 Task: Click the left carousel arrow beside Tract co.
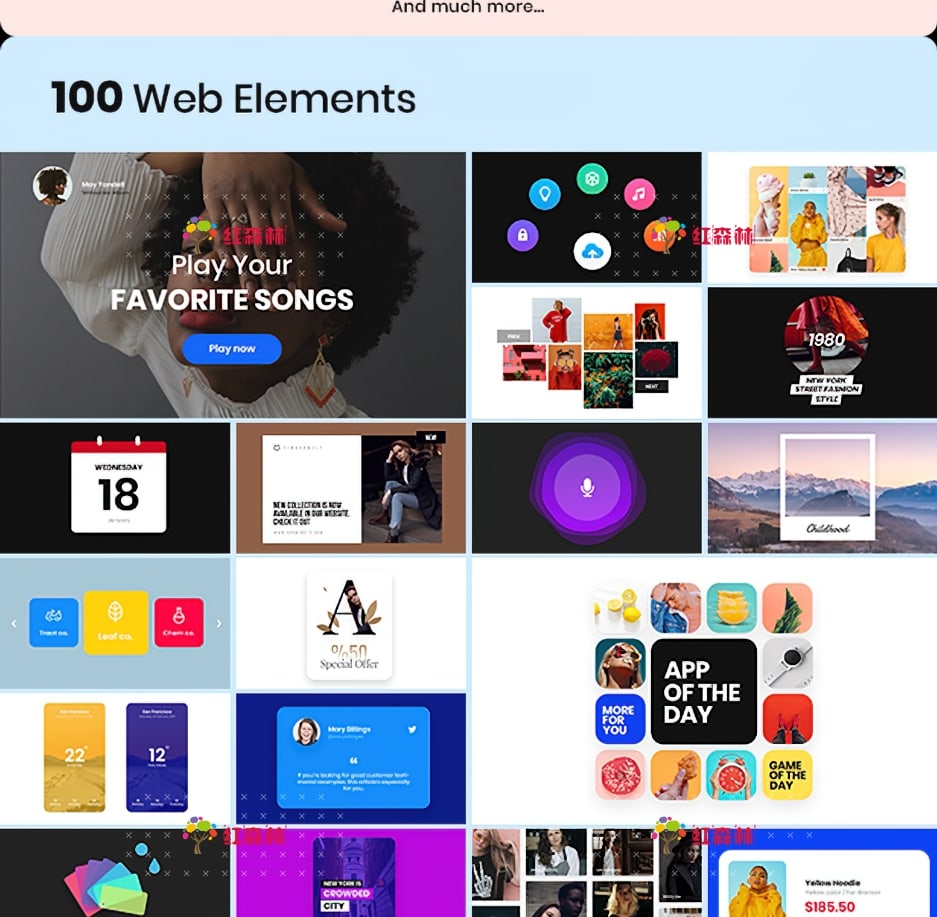[14, 623]
